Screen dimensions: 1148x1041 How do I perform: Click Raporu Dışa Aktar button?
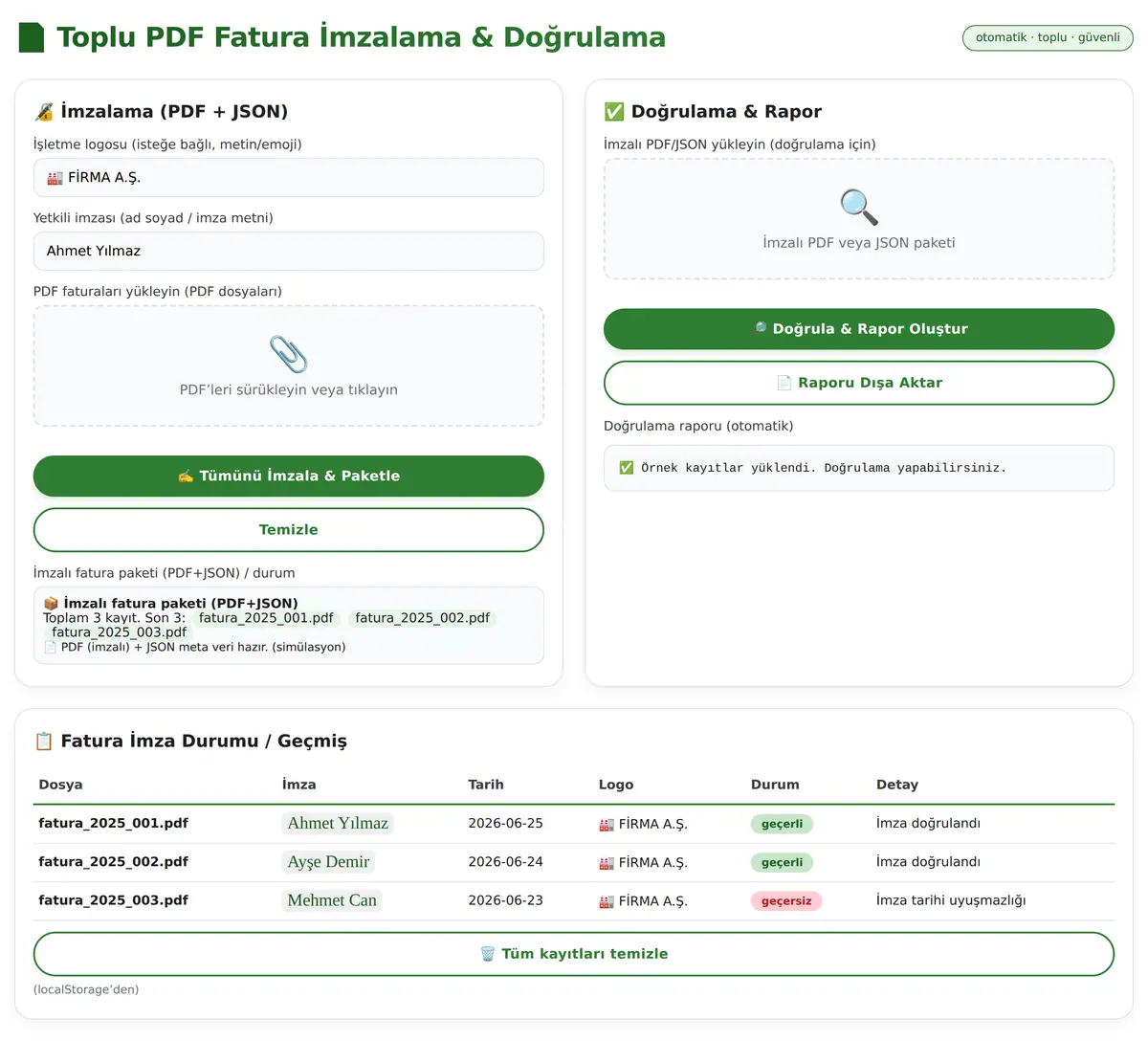pyautogui.click(x=859, y=383)
